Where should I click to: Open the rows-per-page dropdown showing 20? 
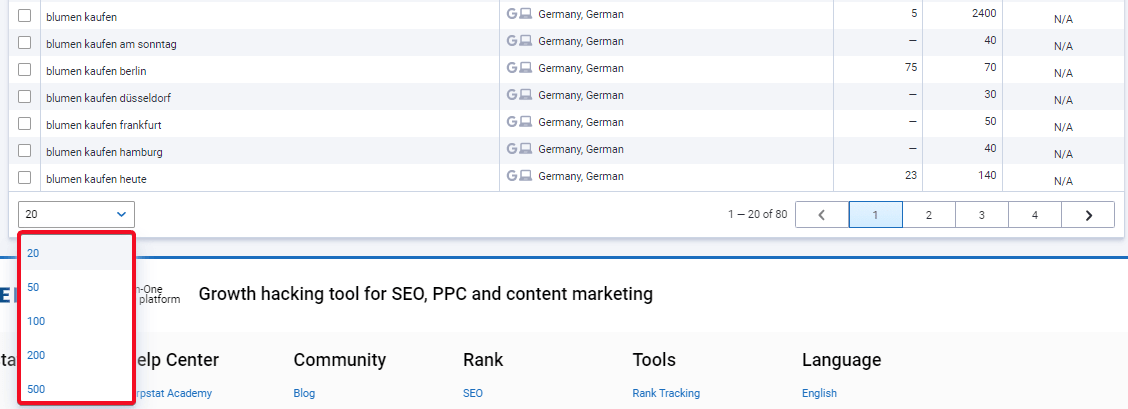click(x=76, y=214)
